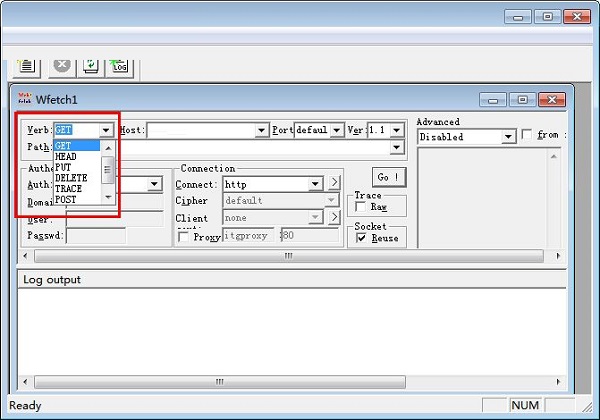This screenshot has height=420, width=600.
Task: Open the Ver version dropdown
Action: pyautogui.click(x=397, y=130)
